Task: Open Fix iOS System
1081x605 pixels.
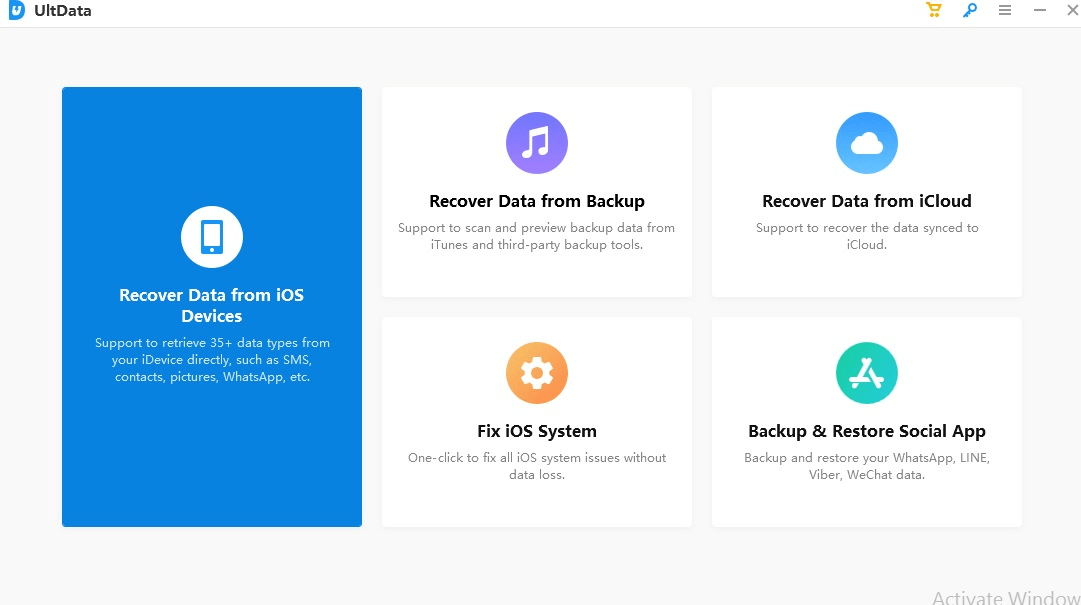Action: pos(536,431)
